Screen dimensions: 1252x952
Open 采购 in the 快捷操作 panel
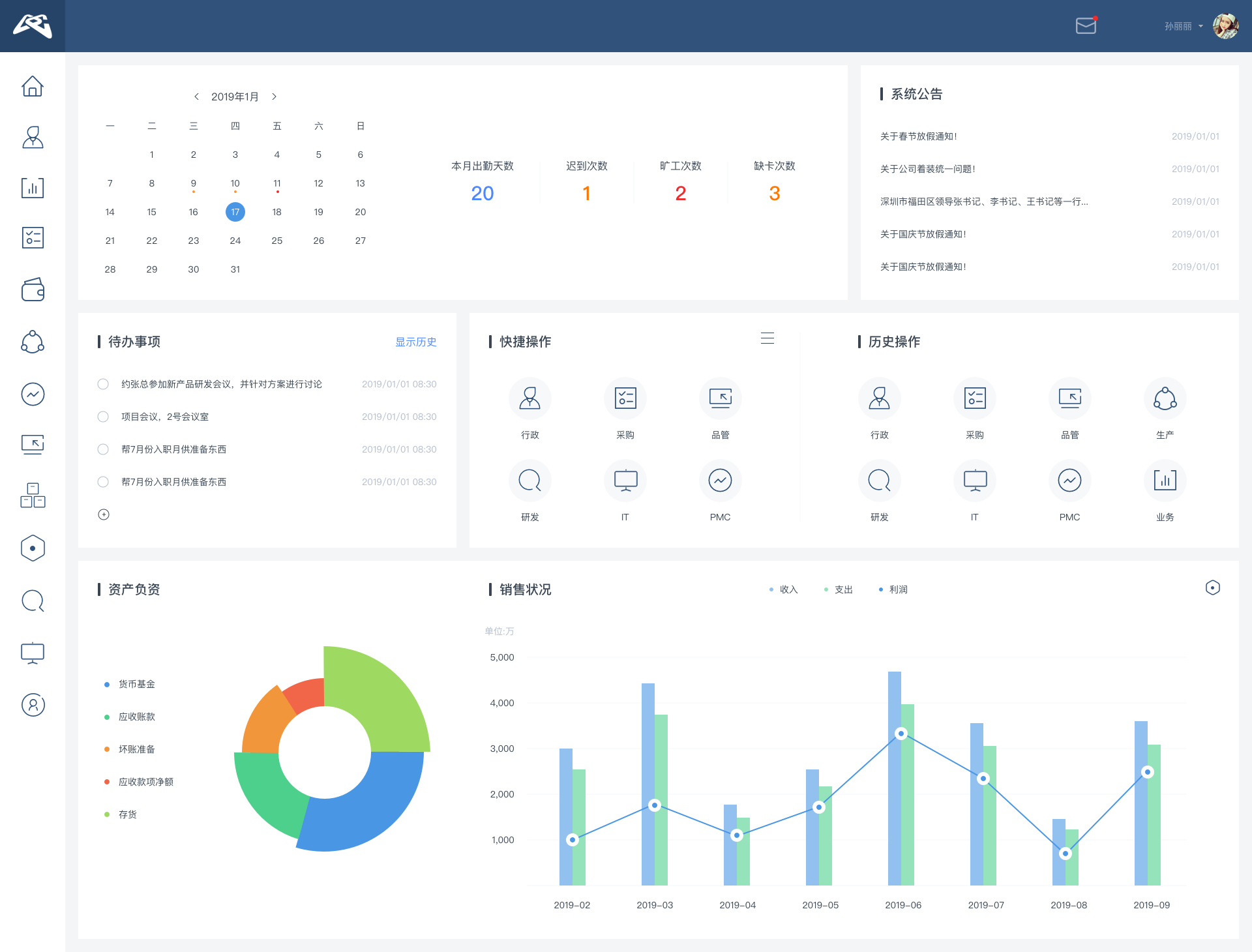(625, 409)
